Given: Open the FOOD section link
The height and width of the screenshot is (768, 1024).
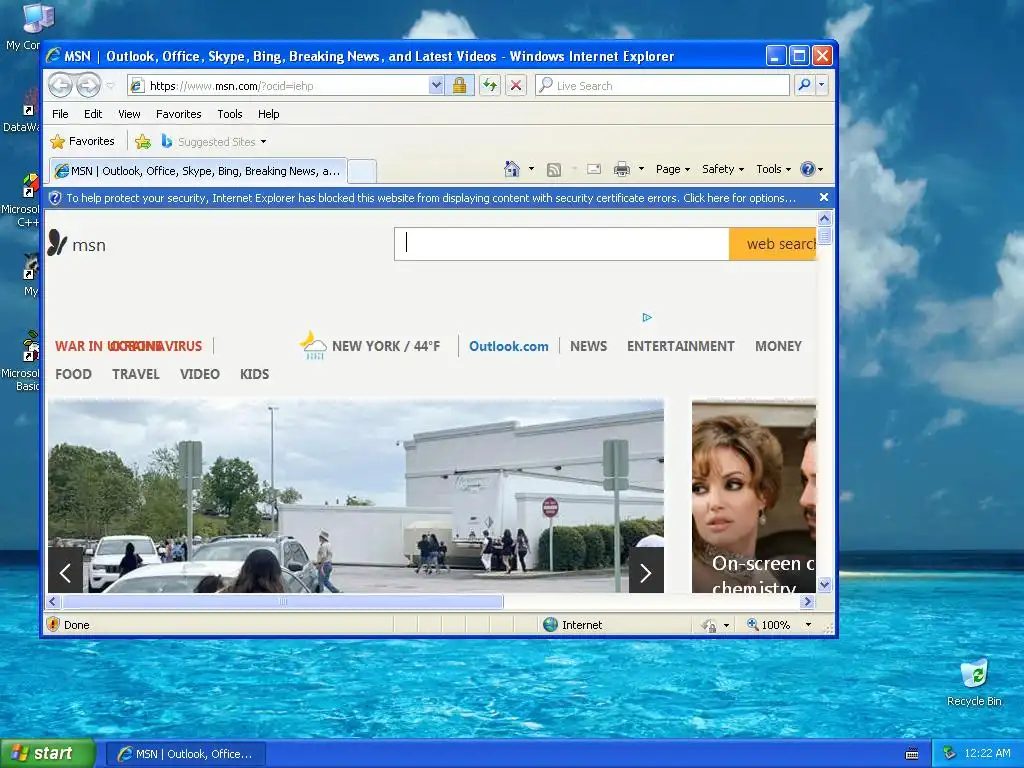Looking at the screenshot, I should (x=73, y=374).
